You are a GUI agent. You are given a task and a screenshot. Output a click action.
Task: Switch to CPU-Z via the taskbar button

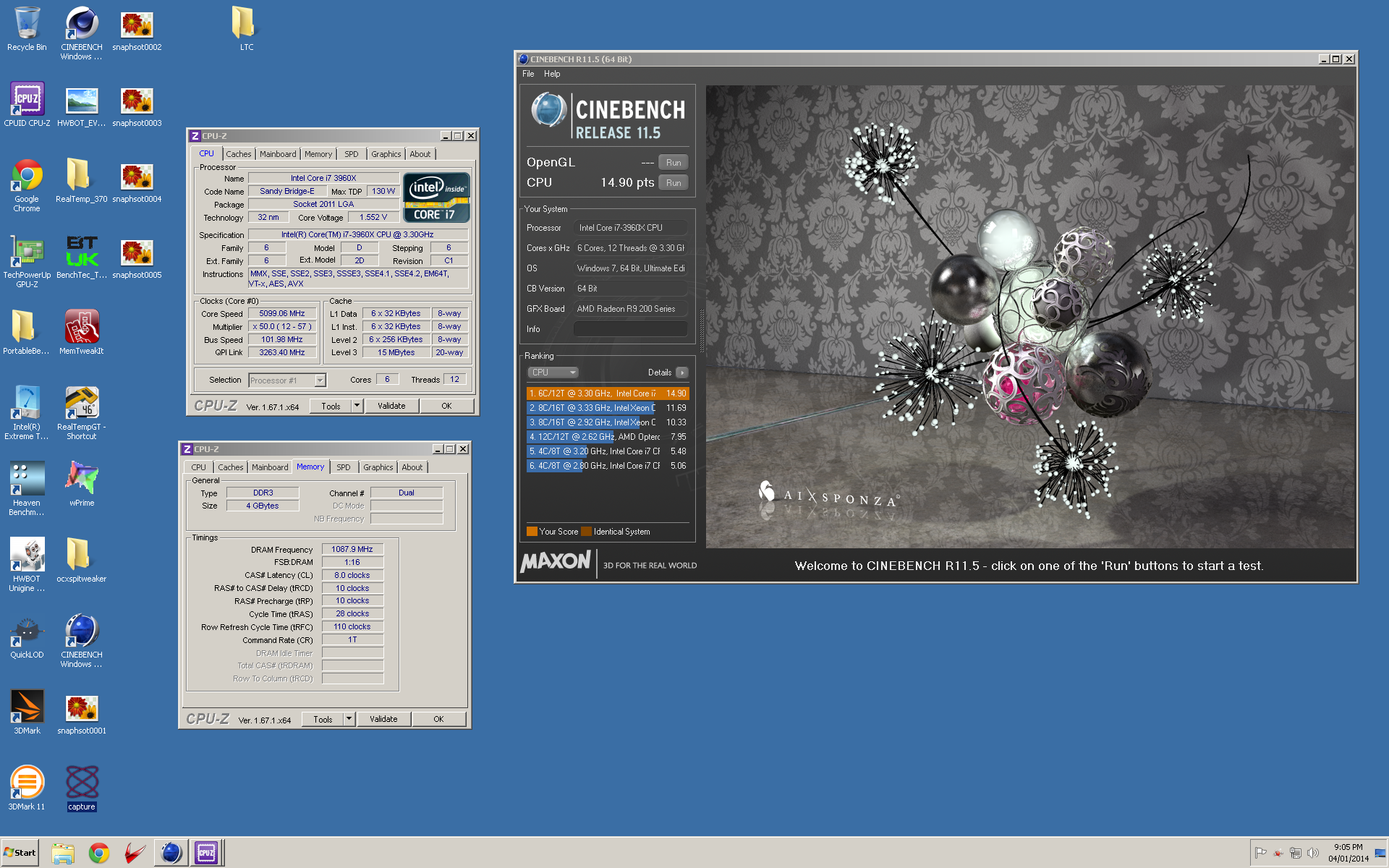[206, 854]
